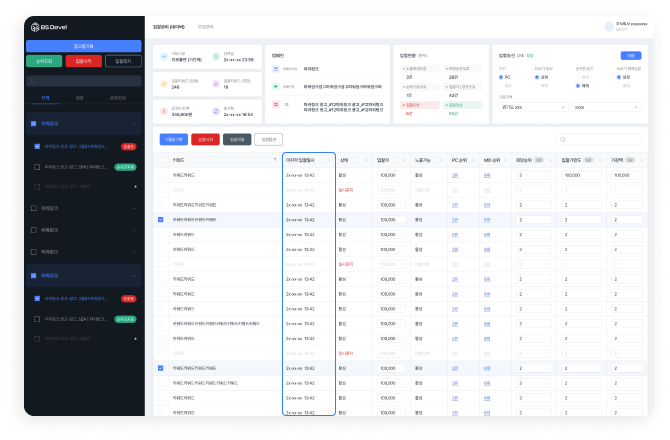Open the 입찰관리 (네이버) top tab

[169, 27]
